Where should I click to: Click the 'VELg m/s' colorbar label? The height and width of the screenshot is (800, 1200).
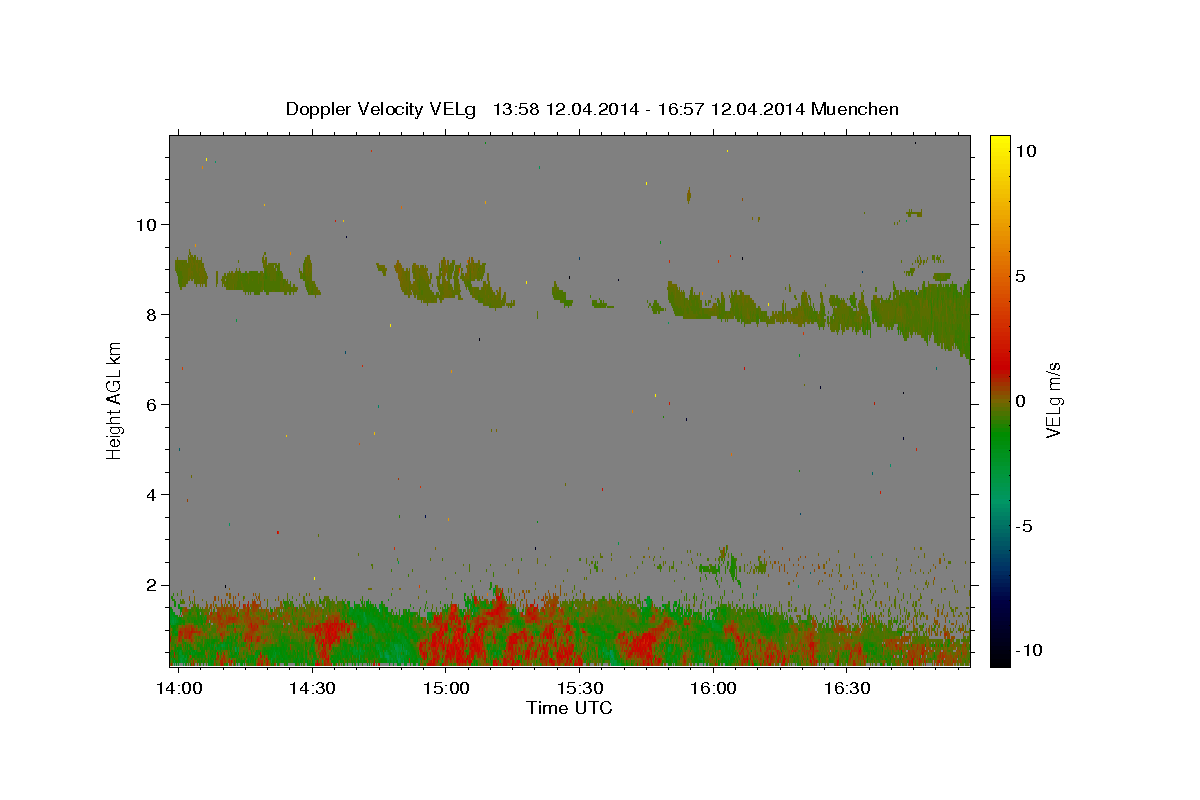(1053, 400)
